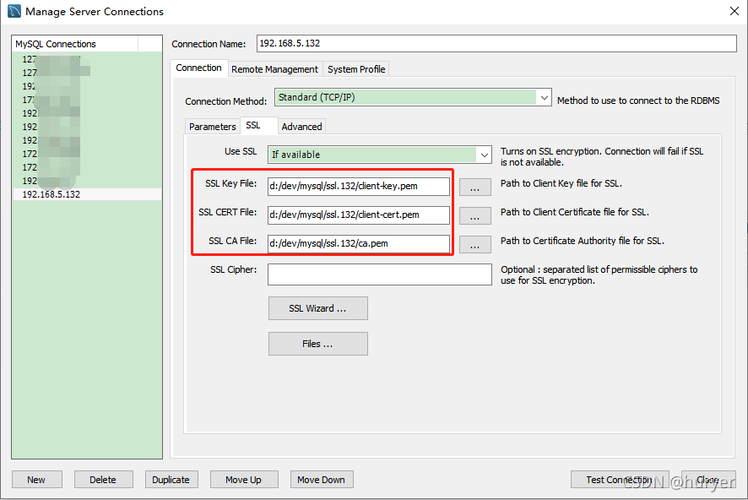
Task: Click the Files ... button
Action: tap(318, 344)
